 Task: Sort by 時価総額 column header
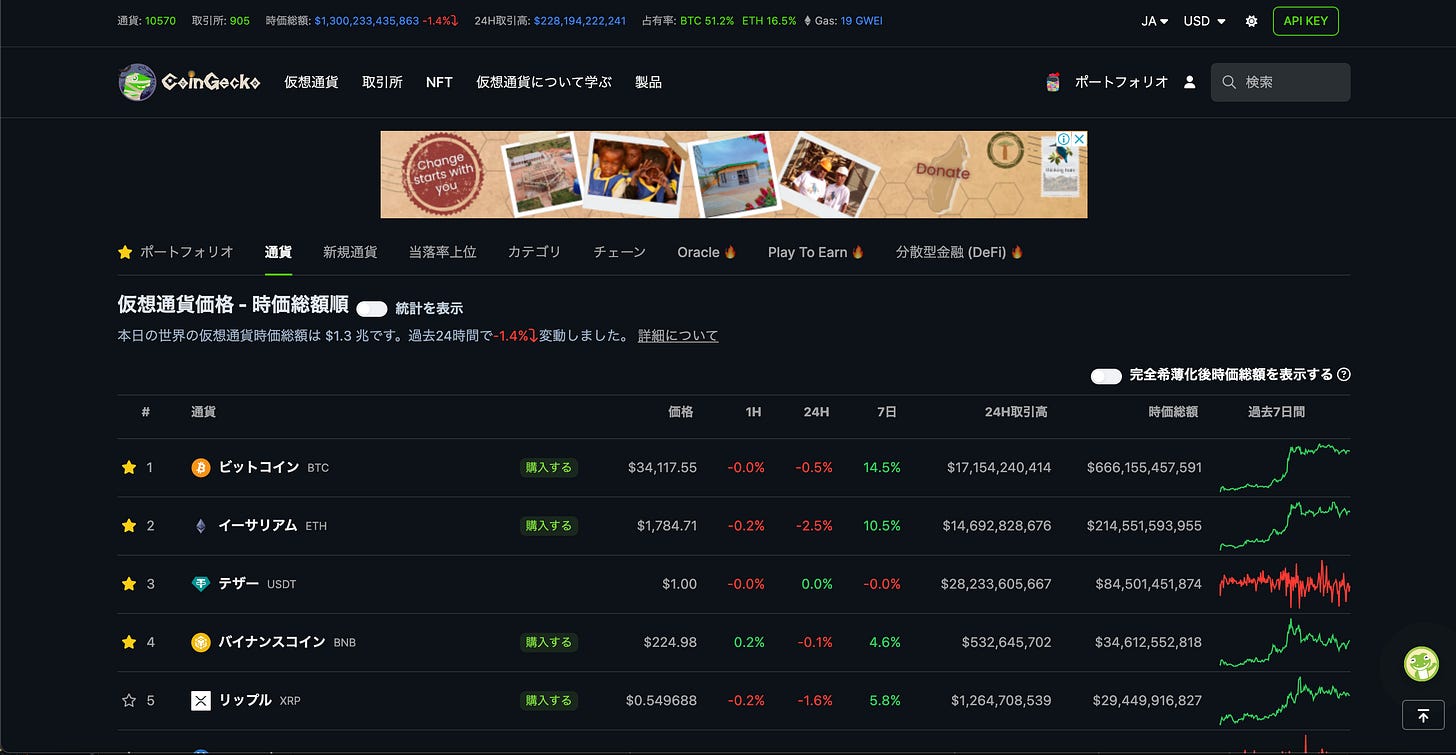click(1173, 411)
